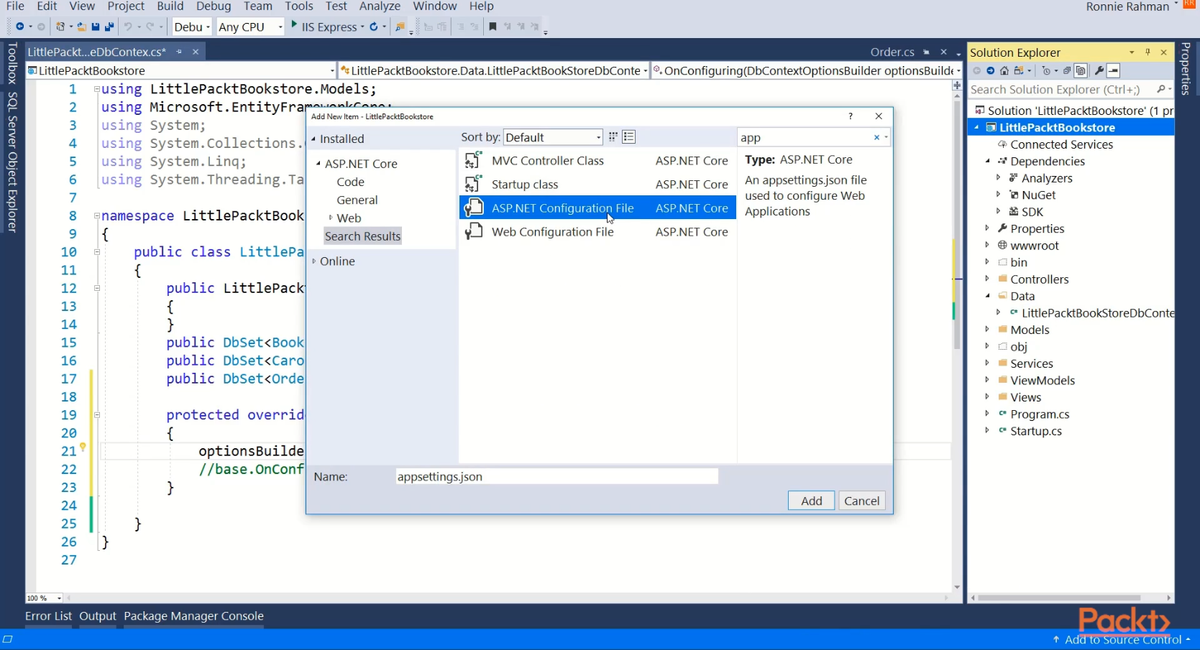Switch dialog to small icons view

[614, 137]
